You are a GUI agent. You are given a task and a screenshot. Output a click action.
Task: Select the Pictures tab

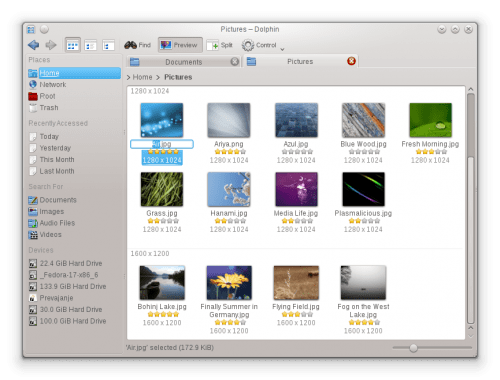pos(300,62)
